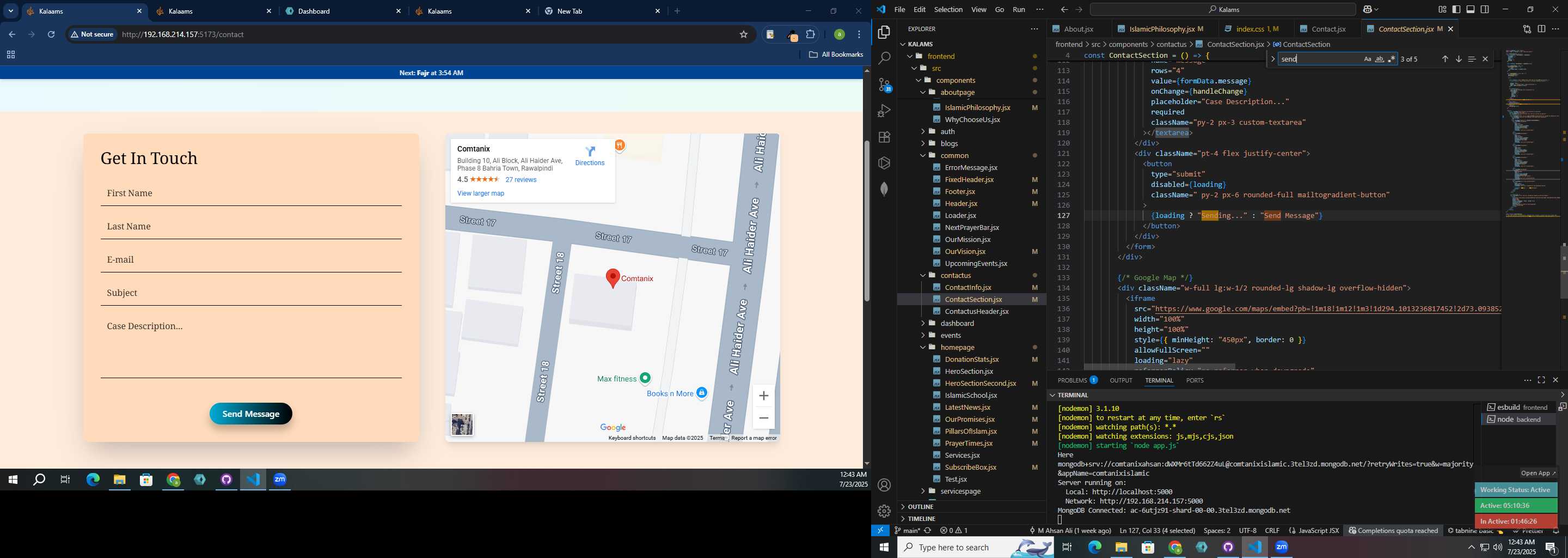Viewport: 1568px width, 558px height.
Task: Open Customize Layout in VS Code title bar
Action: point(1442,9)
